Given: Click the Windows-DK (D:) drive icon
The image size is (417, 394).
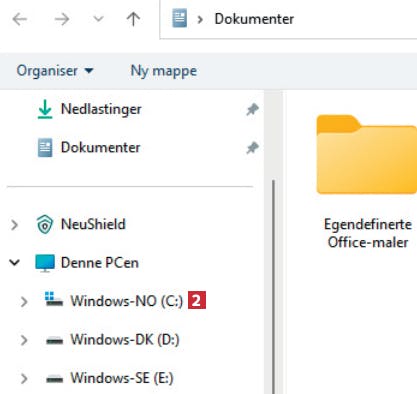Looking at the screenshot, I should click(54, 341).
